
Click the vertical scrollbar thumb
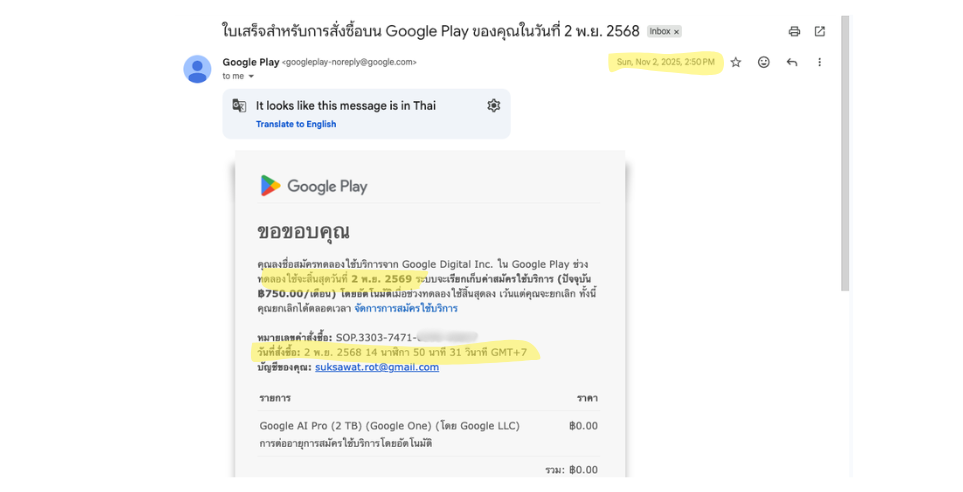(x=845, y=154)
